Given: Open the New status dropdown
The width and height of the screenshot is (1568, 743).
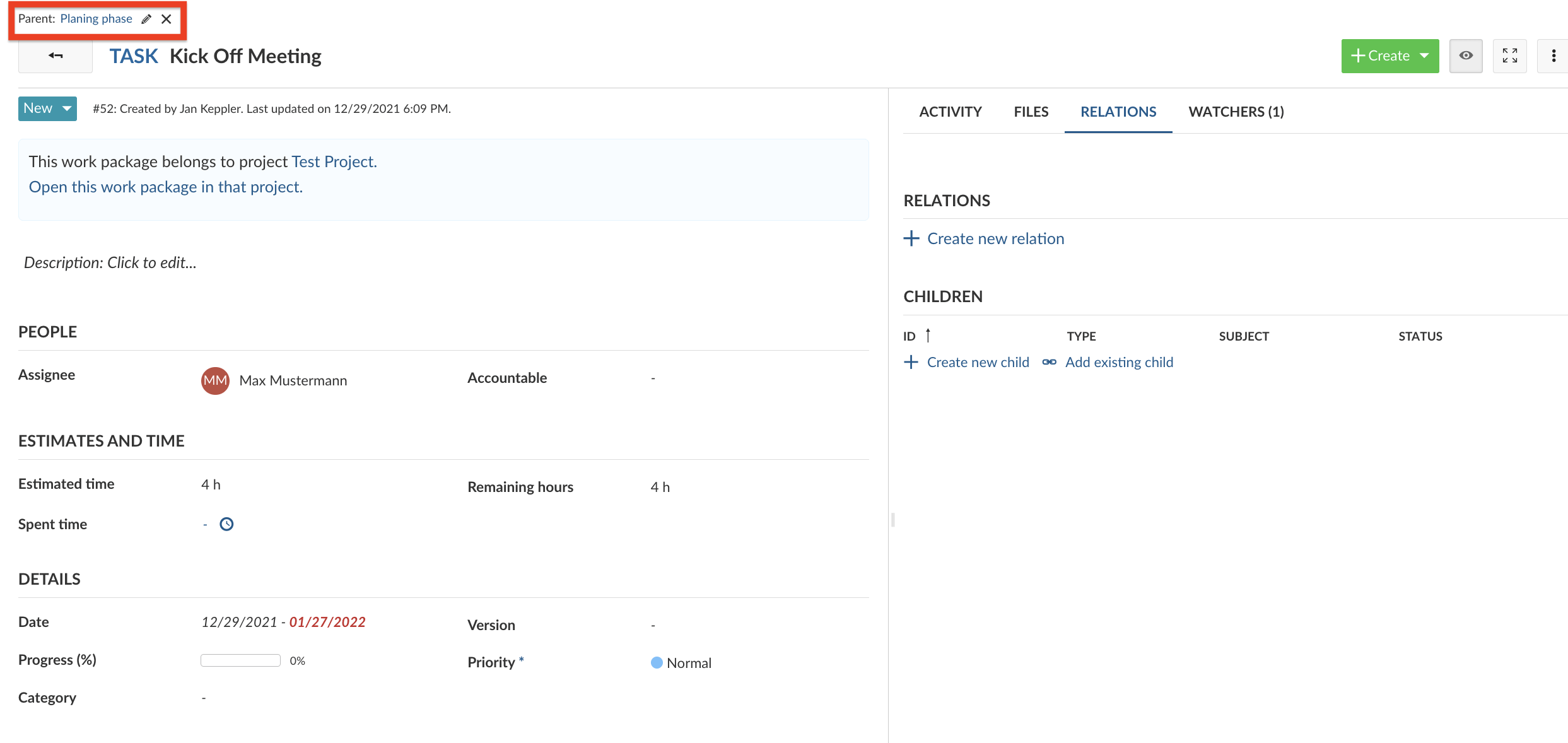Looking at the screenshot, I should coord(47,108).
